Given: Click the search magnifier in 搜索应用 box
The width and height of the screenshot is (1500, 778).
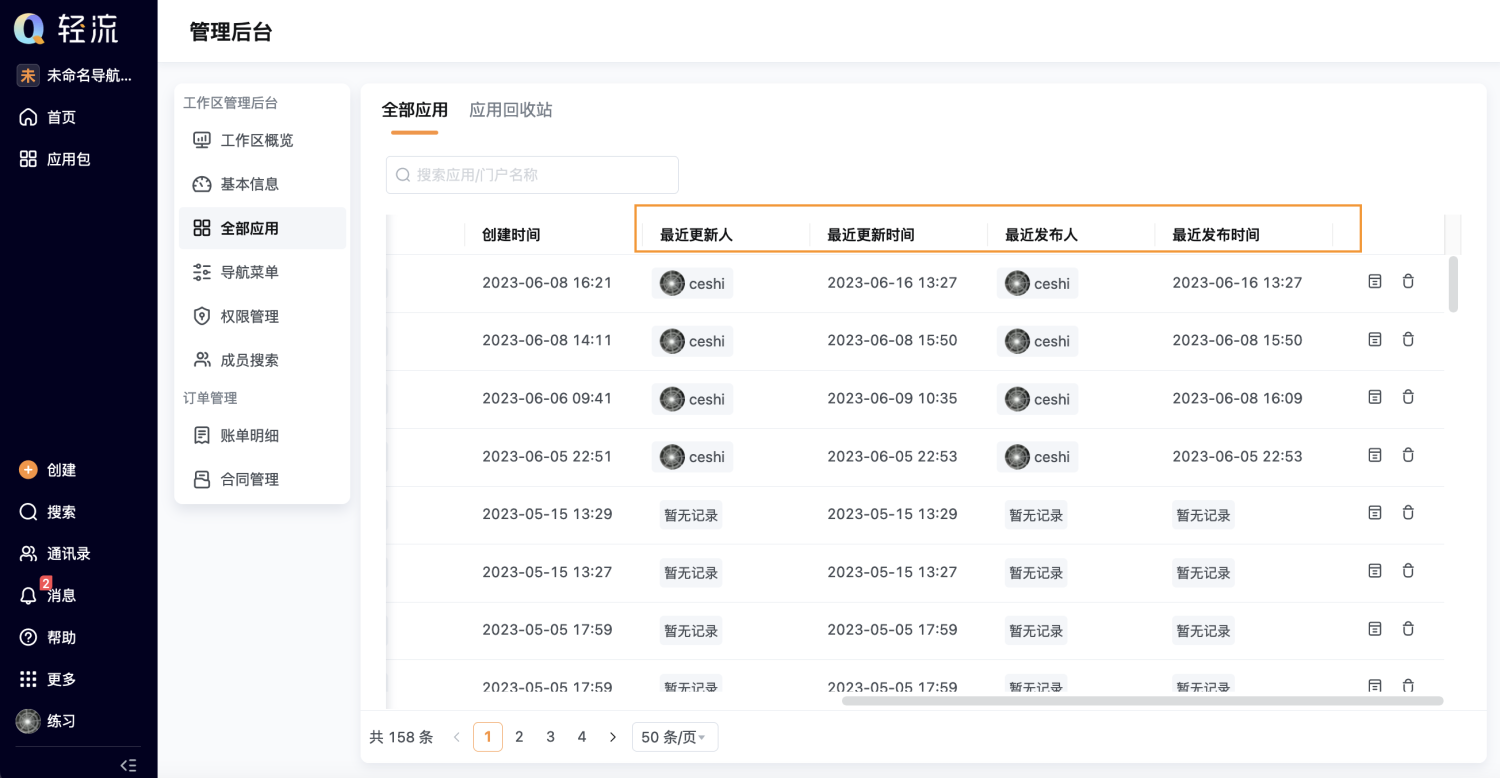Looking at the screenshot, I should (x=403, y=175).
